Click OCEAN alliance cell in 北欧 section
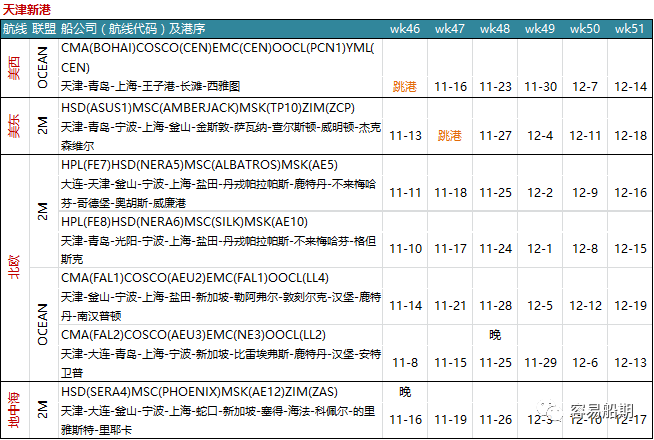The height and width of the screenshot is (440, 654). pyautogui.click(x=43, y=324)
